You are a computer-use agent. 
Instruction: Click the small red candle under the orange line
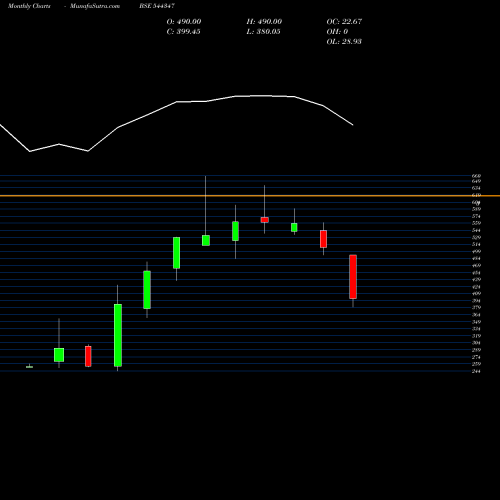[265, 220]
